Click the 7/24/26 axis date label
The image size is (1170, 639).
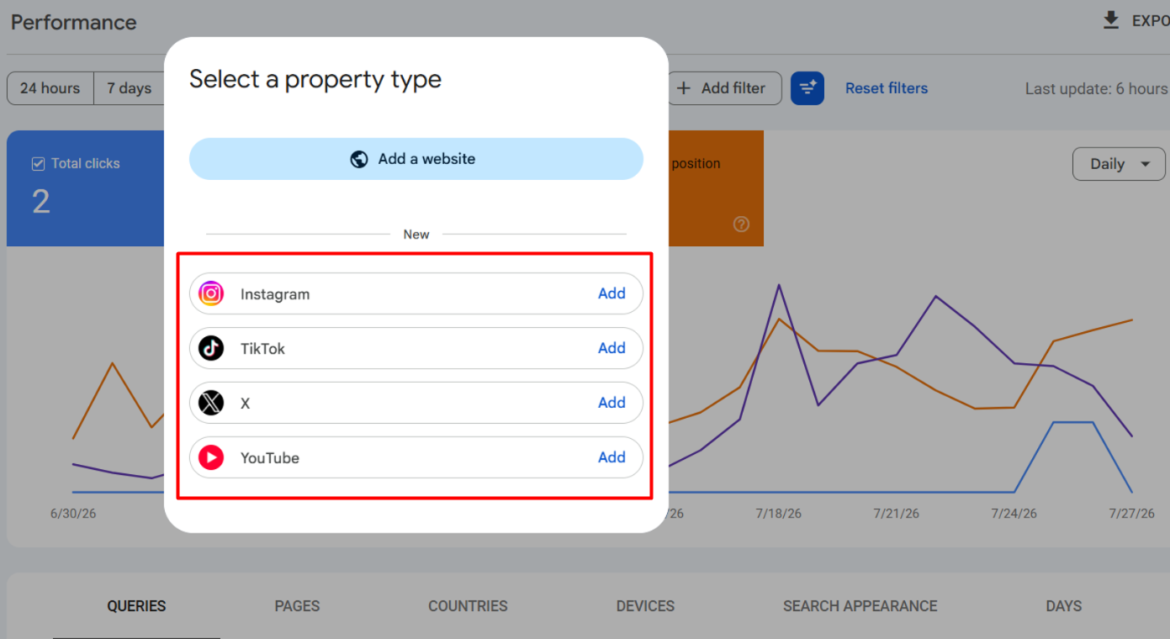click(1014, 514)
